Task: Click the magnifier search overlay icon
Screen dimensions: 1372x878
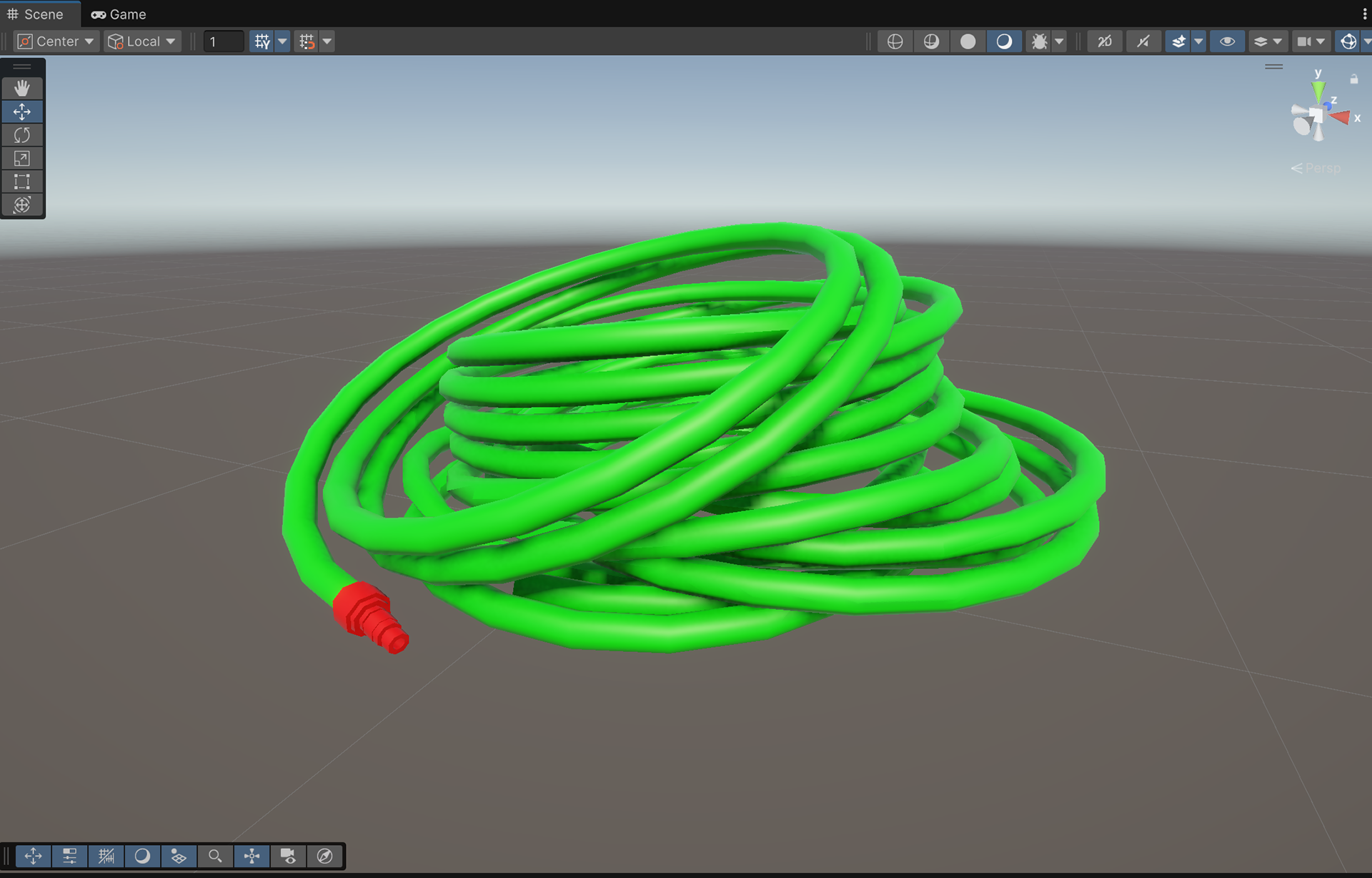Action: pos(215,856)
